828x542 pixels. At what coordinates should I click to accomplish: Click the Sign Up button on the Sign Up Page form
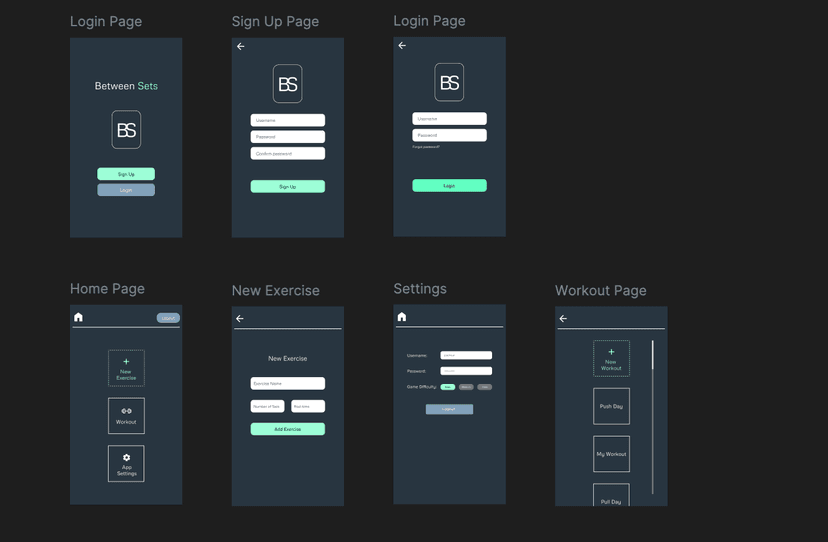tap(288, 186)
